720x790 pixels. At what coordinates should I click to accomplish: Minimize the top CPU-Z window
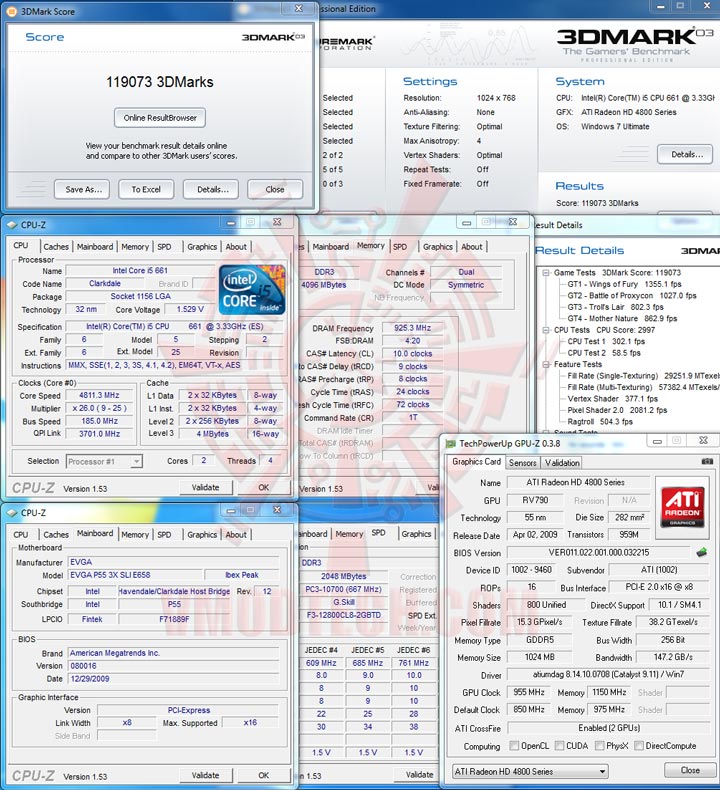231,222
